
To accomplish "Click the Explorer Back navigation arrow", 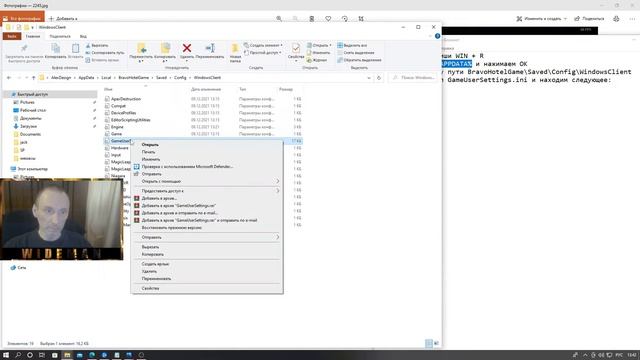I will coord(9,78).
